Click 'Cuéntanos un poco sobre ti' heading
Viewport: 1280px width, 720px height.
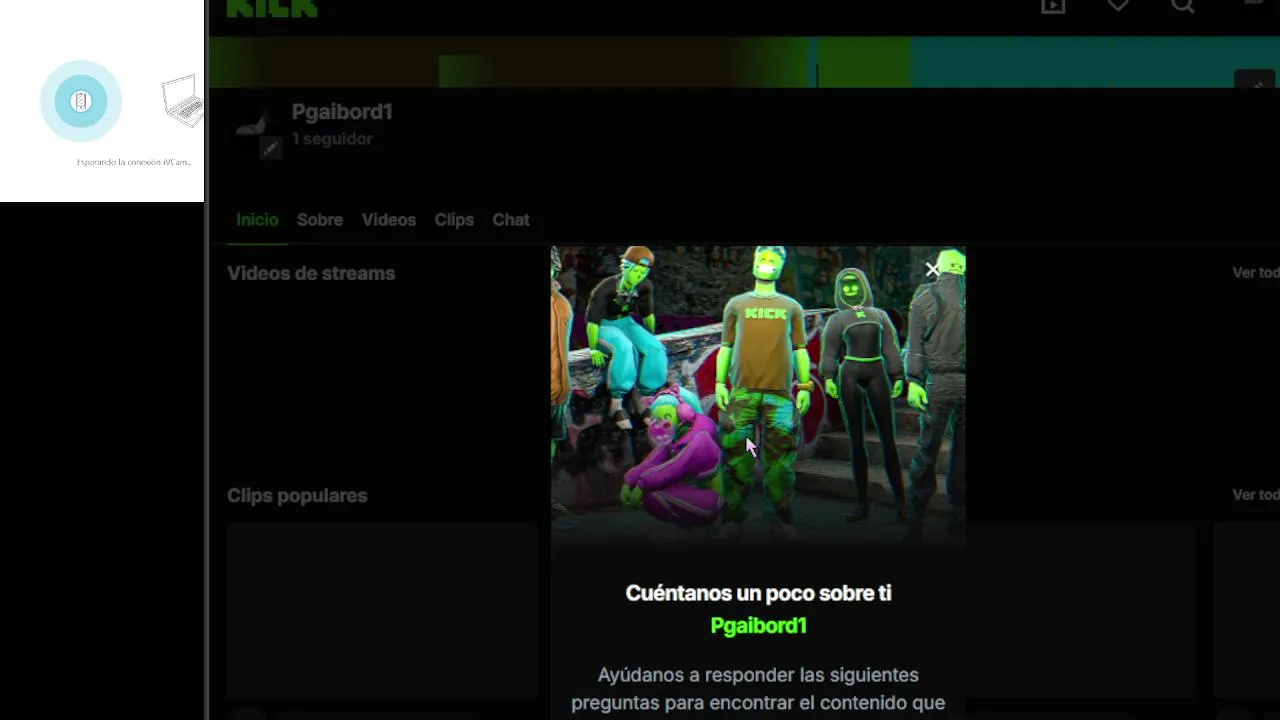click(758, 593)
